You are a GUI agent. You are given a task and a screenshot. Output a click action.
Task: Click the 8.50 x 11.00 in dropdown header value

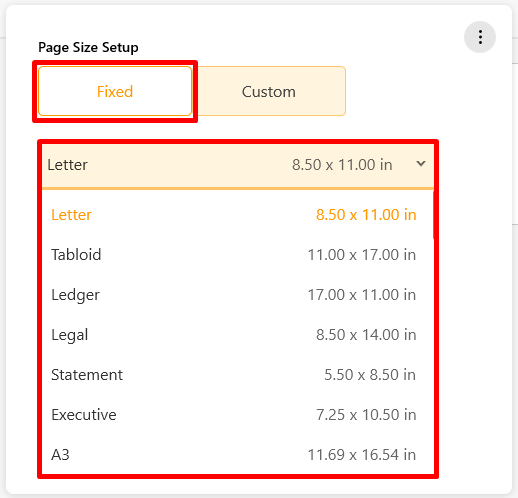point(342,165)
